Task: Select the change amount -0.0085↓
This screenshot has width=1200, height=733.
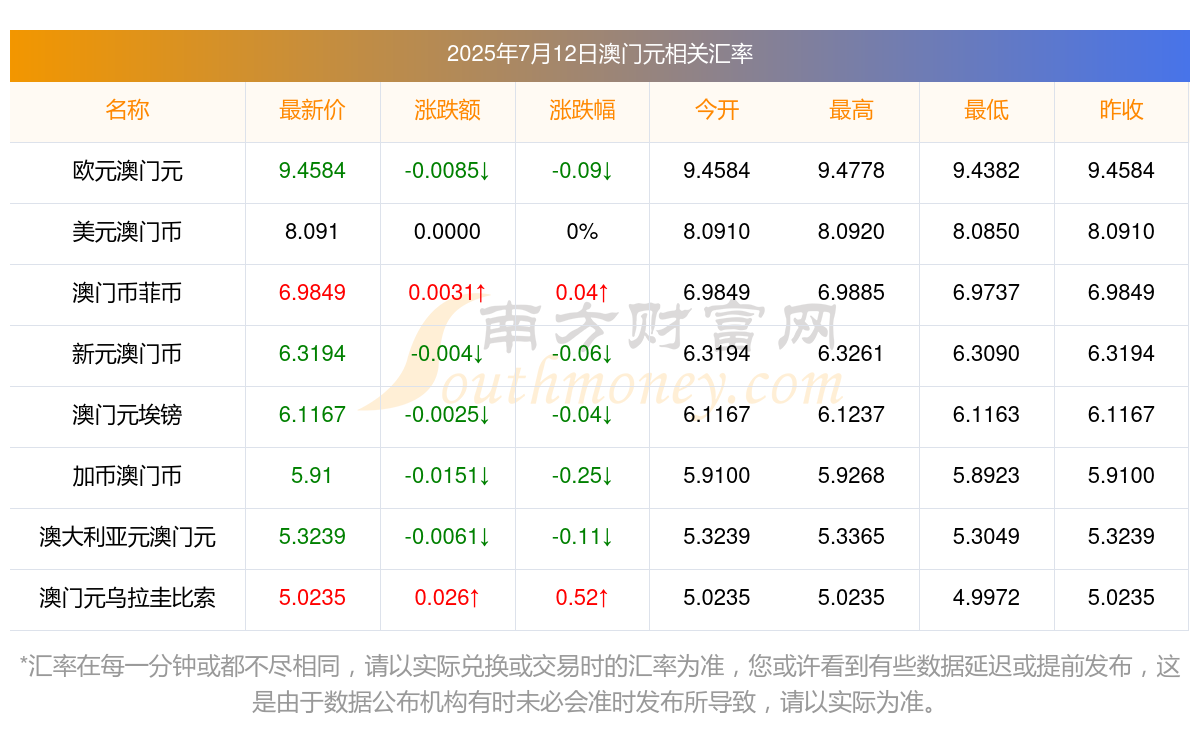Action: (x=447, y=171)
